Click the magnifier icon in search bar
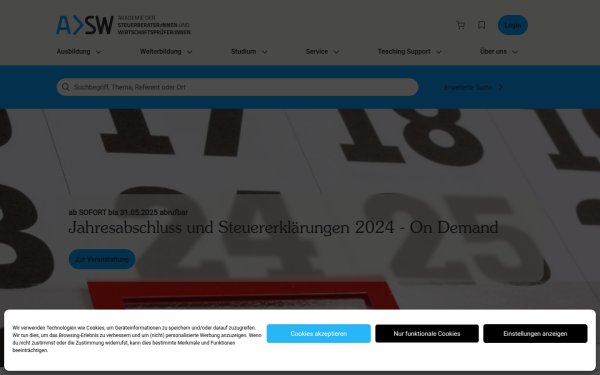 tap(66, 87)
